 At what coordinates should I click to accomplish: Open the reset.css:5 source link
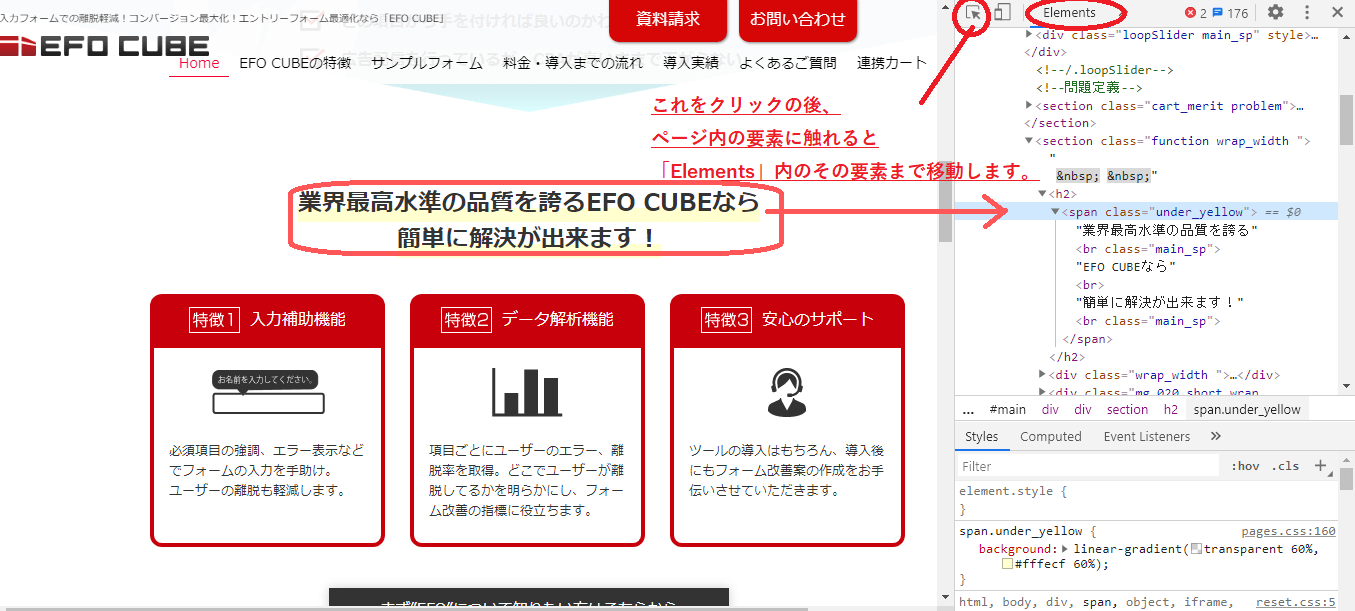tap(1296, 602)
